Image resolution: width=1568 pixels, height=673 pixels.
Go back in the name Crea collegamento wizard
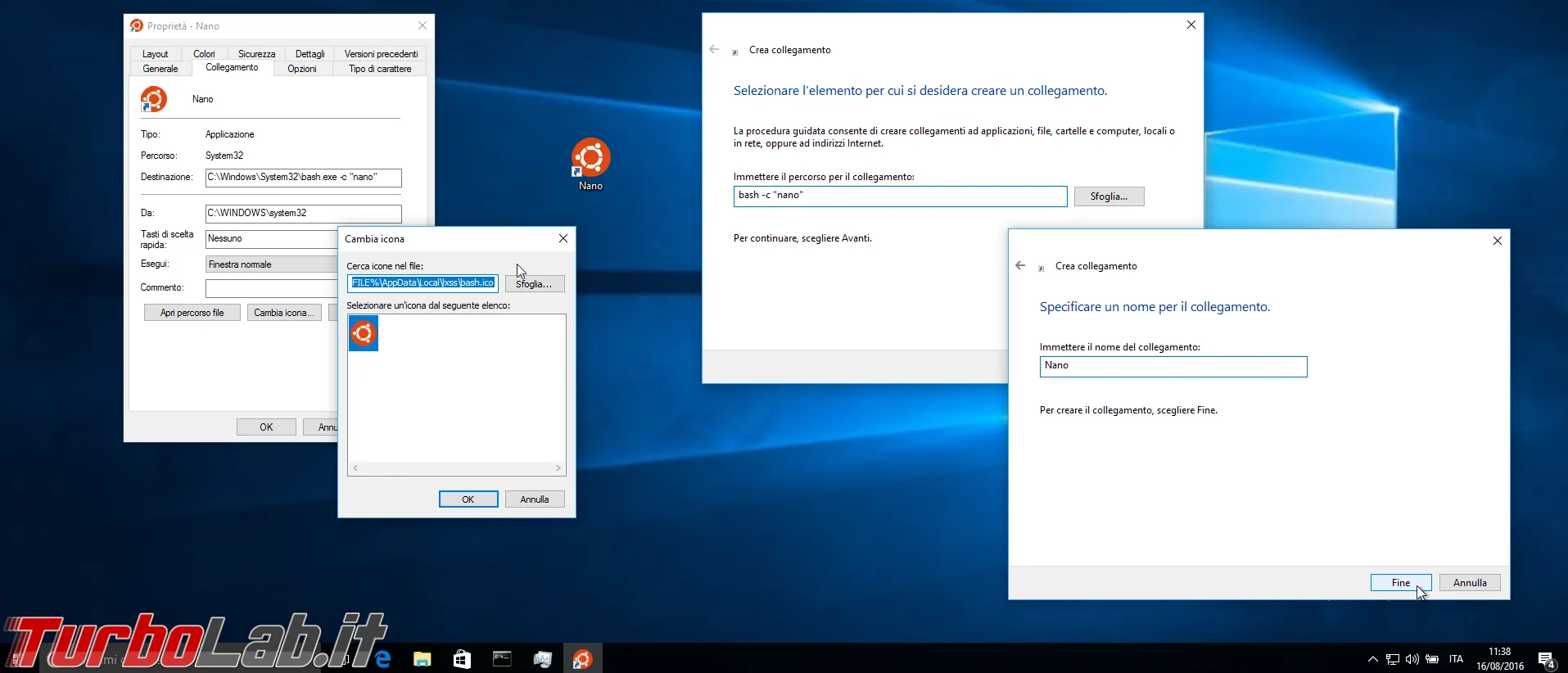1020,265
